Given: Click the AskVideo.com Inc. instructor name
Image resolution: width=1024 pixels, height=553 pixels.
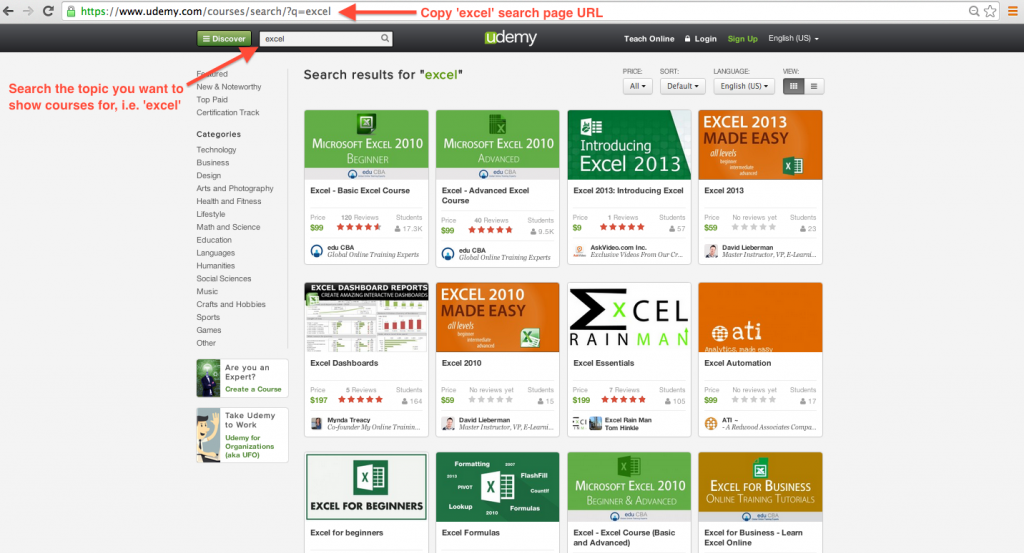Looking at the screenshot, I should point(618,247).
